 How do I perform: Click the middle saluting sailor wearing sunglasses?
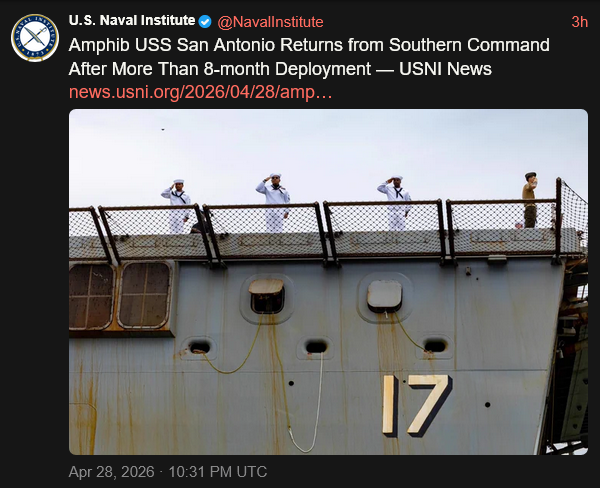point(274,202)
